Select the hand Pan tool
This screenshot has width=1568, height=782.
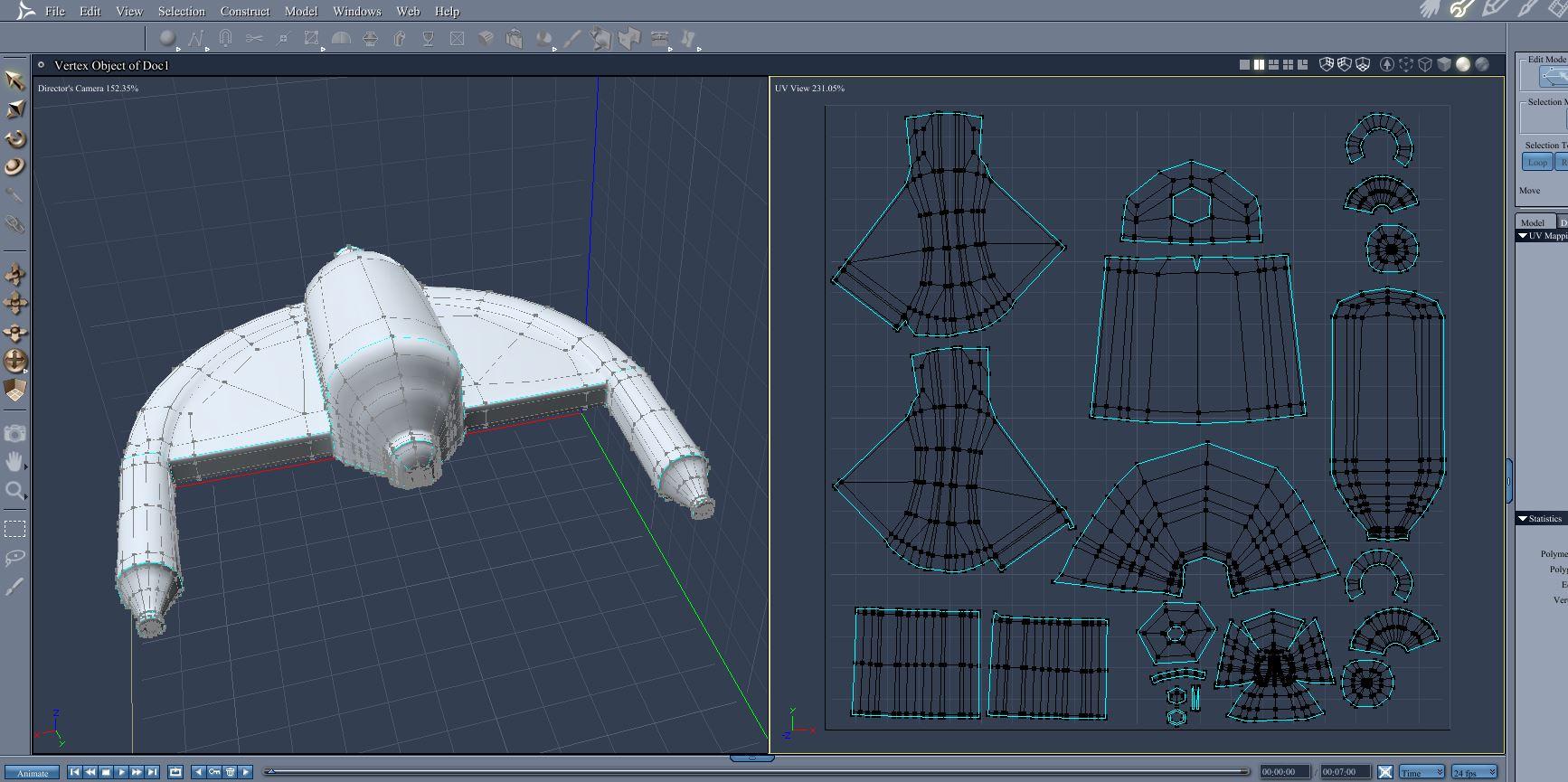(x=14, y=462)
